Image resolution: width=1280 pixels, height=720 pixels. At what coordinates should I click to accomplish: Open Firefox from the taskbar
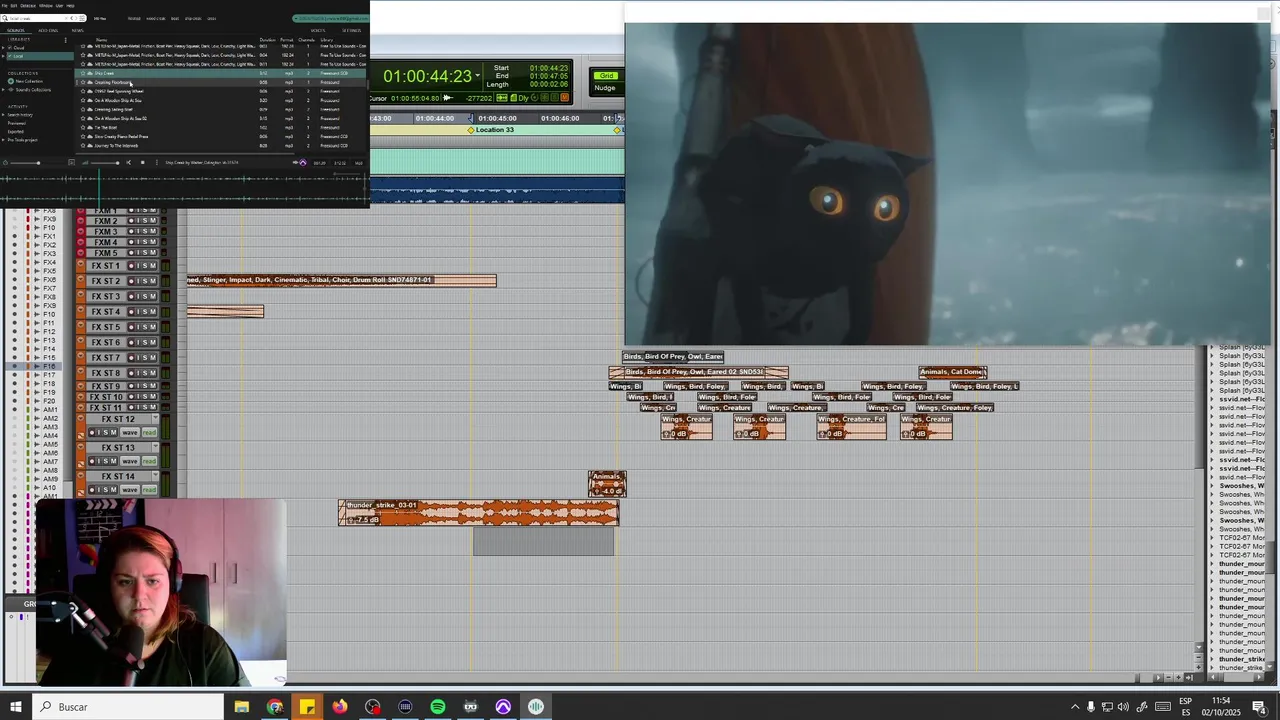pyautogui.click(x=340, y=707)
